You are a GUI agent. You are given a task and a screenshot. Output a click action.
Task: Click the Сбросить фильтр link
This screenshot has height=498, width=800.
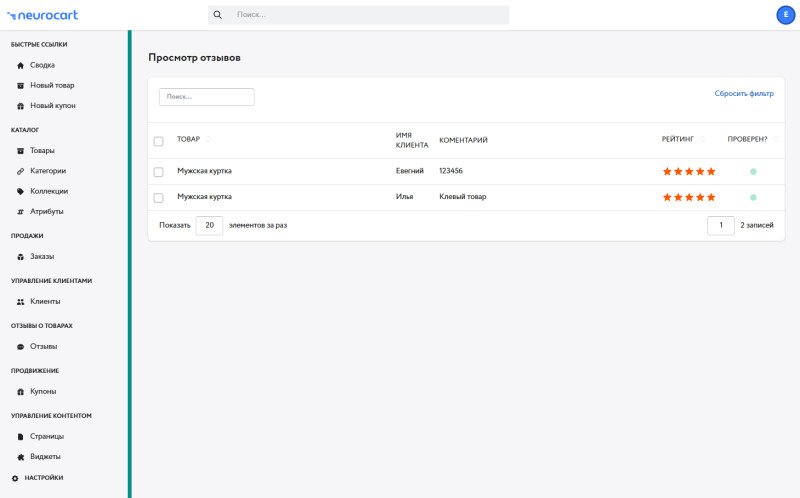744,93
